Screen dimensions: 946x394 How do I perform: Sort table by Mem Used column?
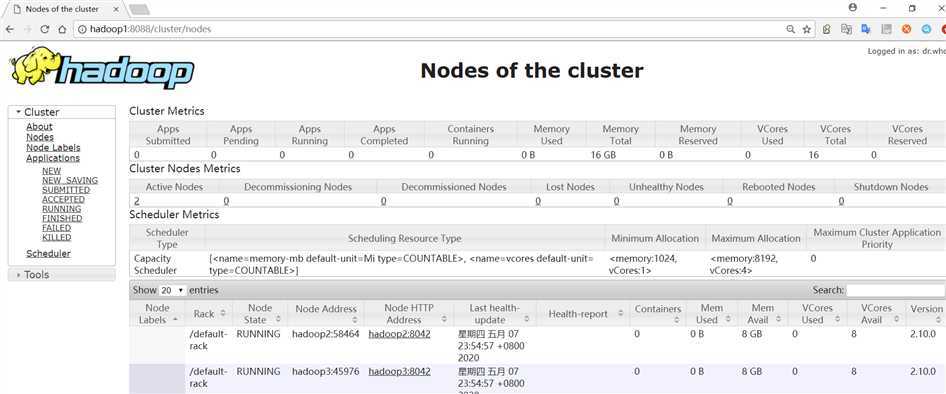712,314
